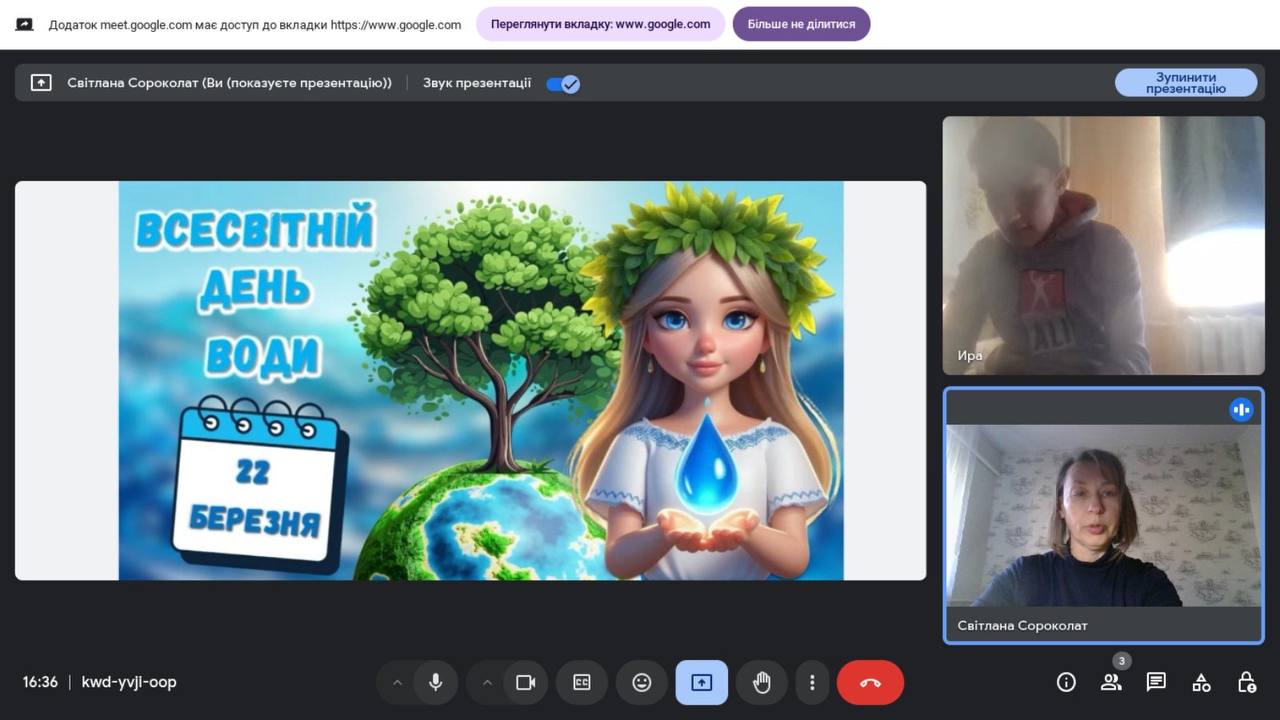Viewport: 1280px width, 720px height.
Task: Open the participants list
Action: coord(1111,682)
